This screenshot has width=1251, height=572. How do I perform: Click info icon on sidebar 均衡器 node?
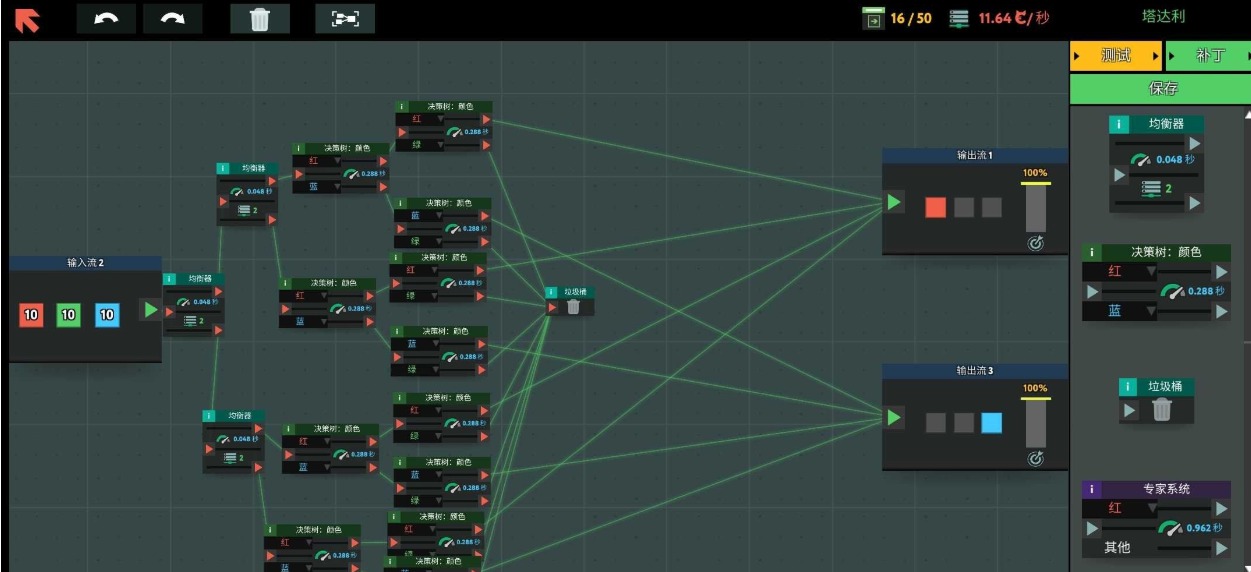pos(1119,124)
